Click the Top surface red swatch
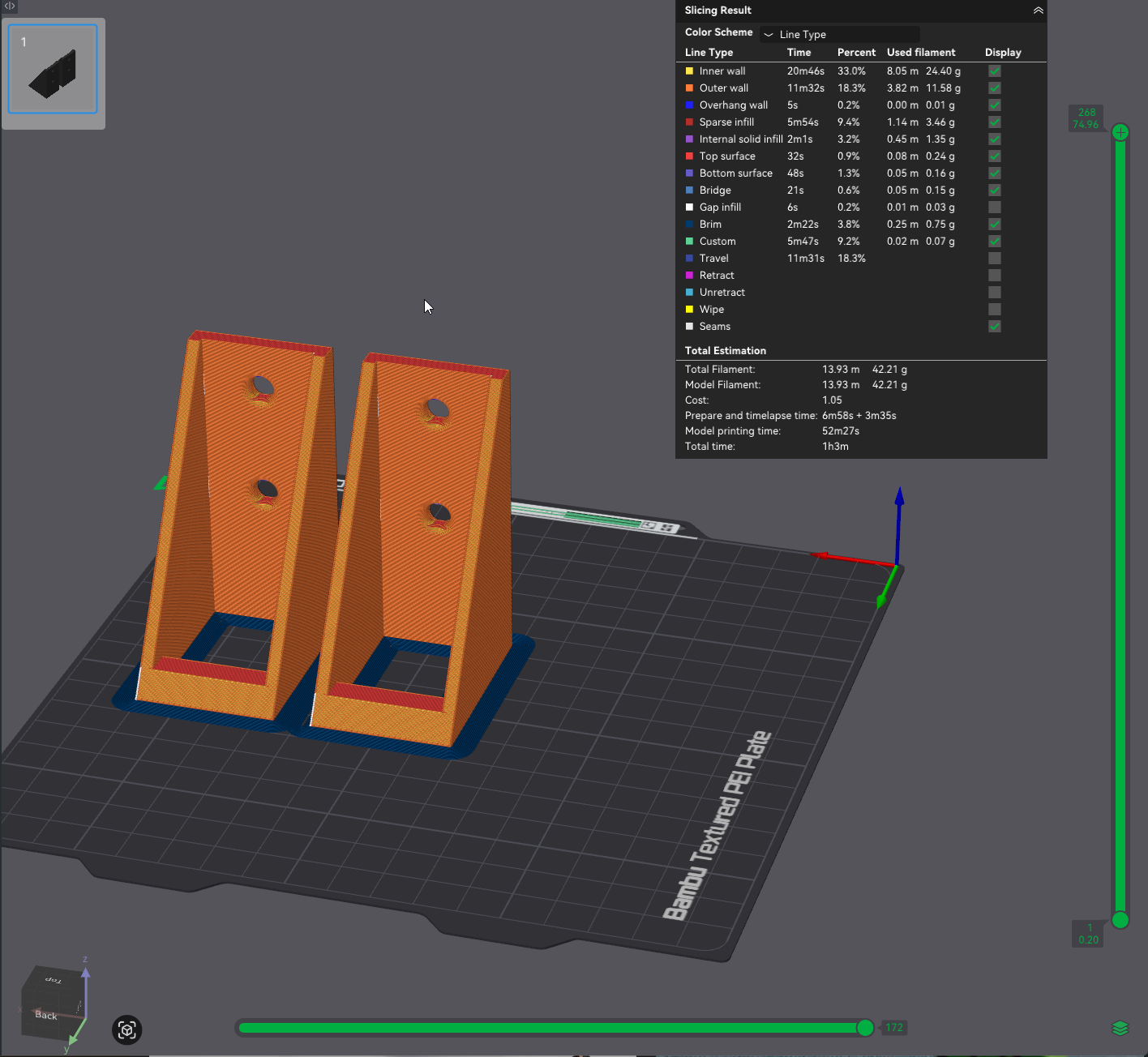The height and width of the screenshot is (1057, 1148). [689, 156]
